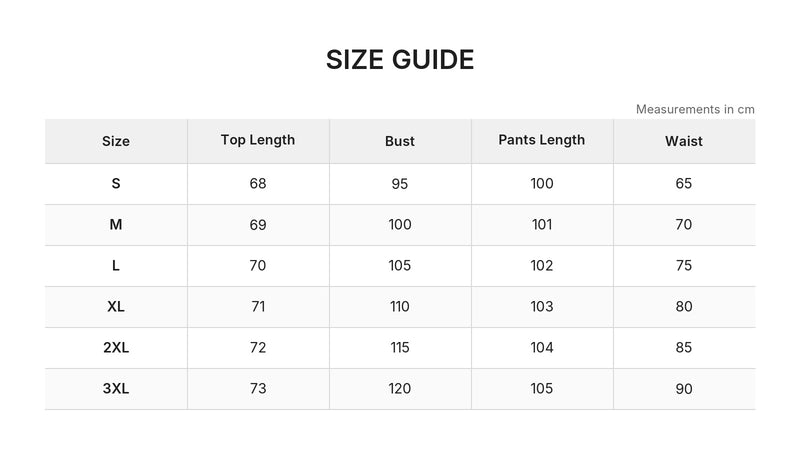Click the 3XL size row label

116,389
